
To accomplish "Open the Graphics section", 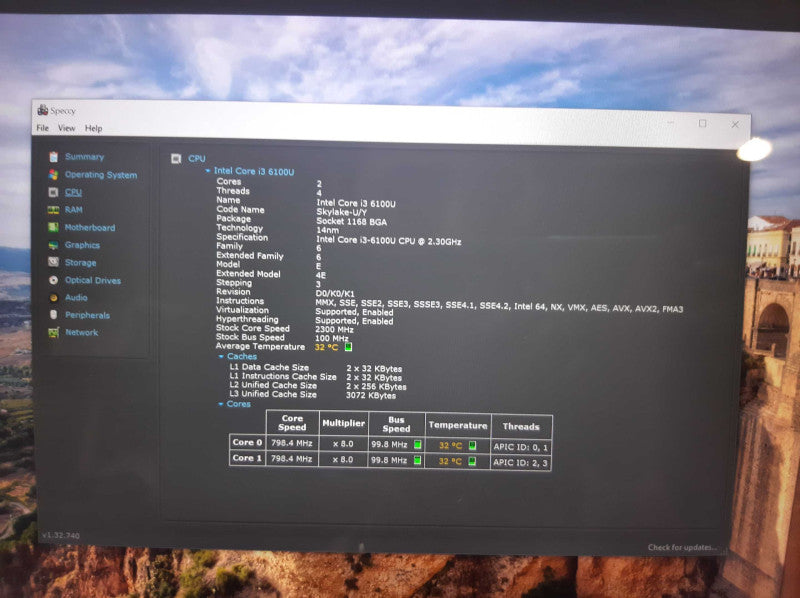I will 82,245.
